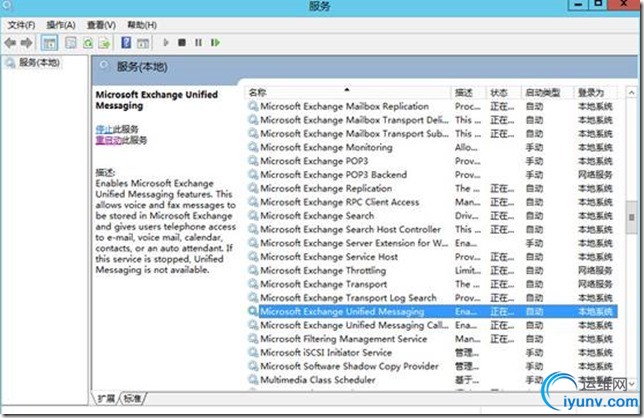Pause the service with the pause icon
Screen dimensions: 644x418
coord(198,42)
